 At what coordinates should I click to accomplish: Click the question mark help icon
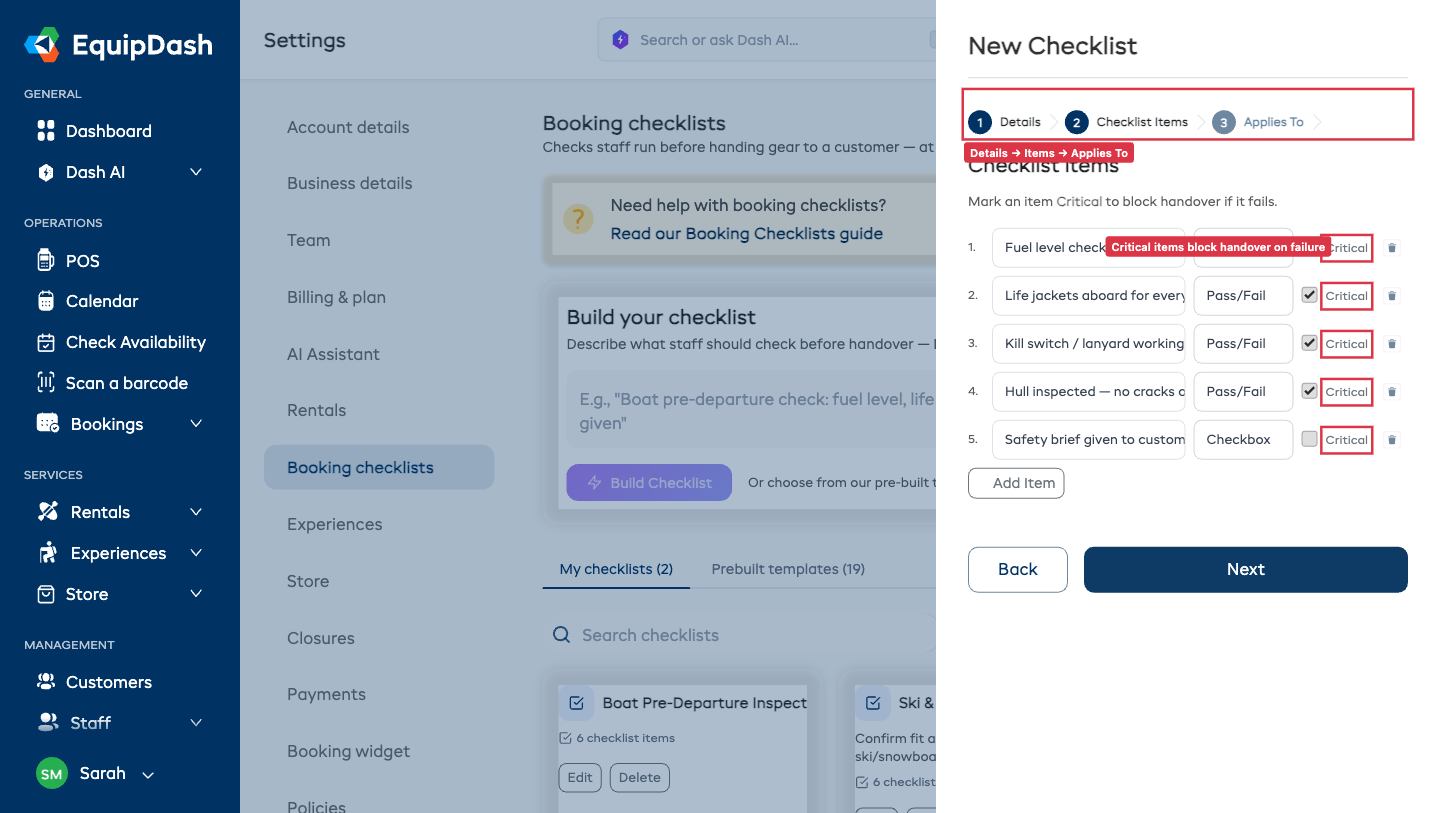tap(577, 219)
